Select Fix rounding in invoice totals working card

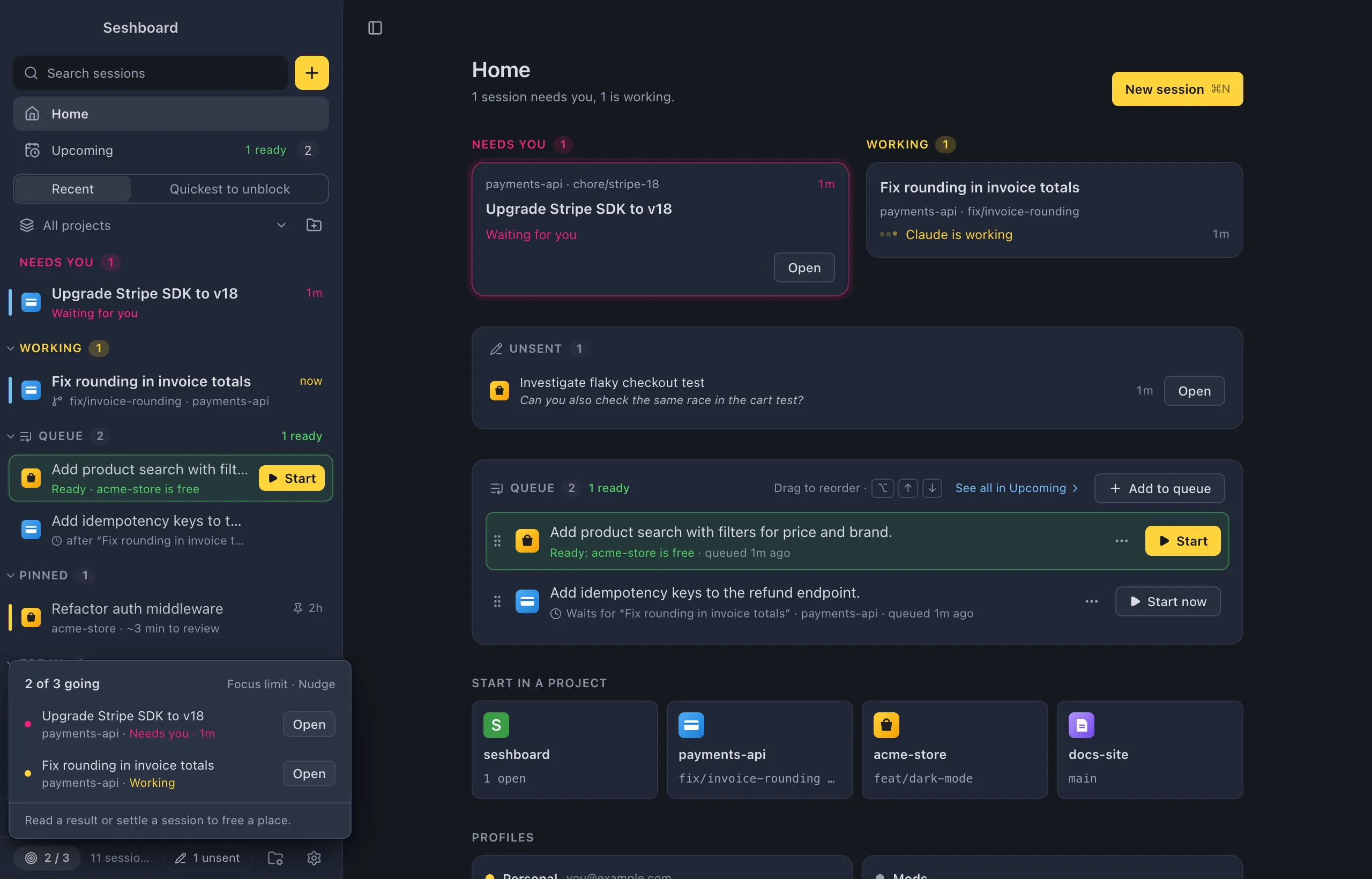pyautogui.click(x=1054, y=210)
